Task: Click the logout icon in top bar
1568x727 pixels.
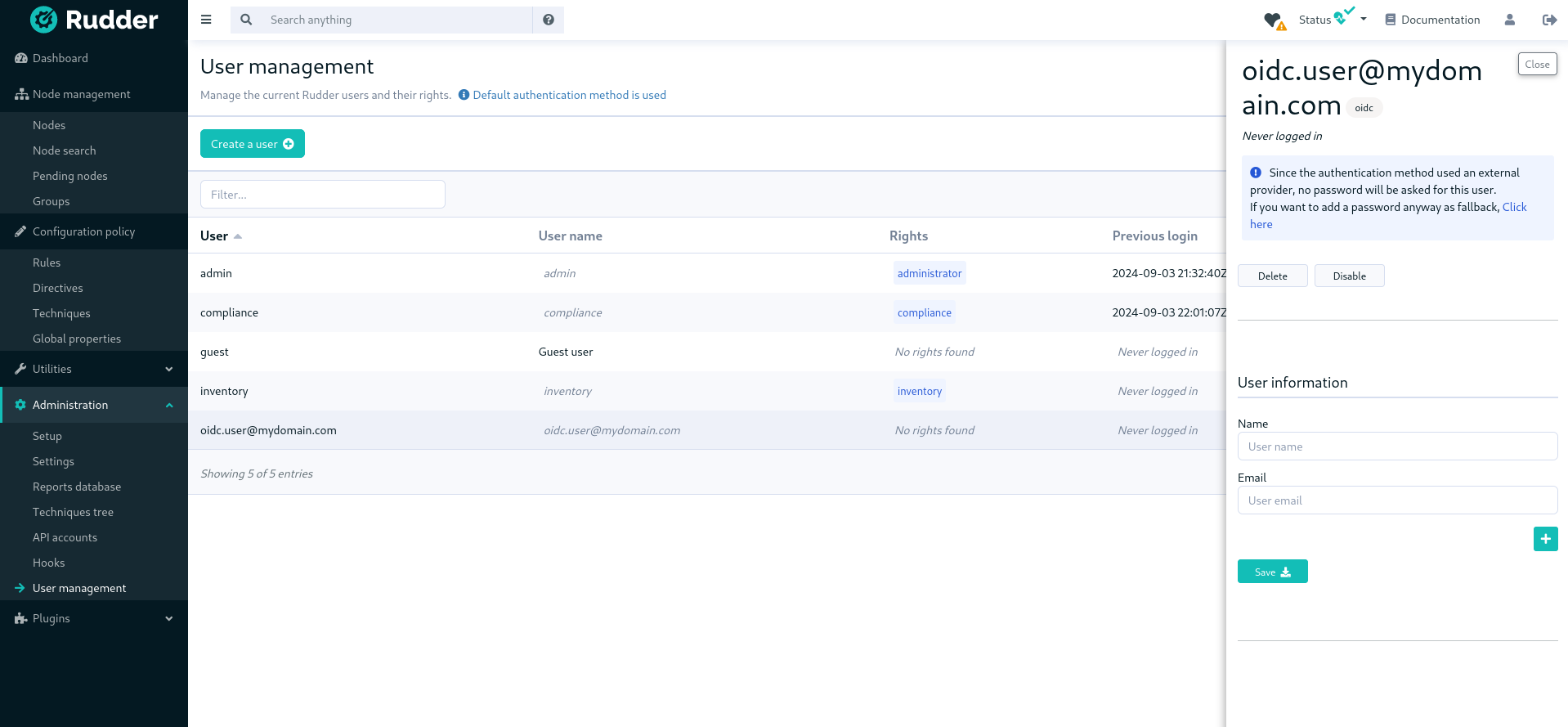Action: [x=1548, y=20]
